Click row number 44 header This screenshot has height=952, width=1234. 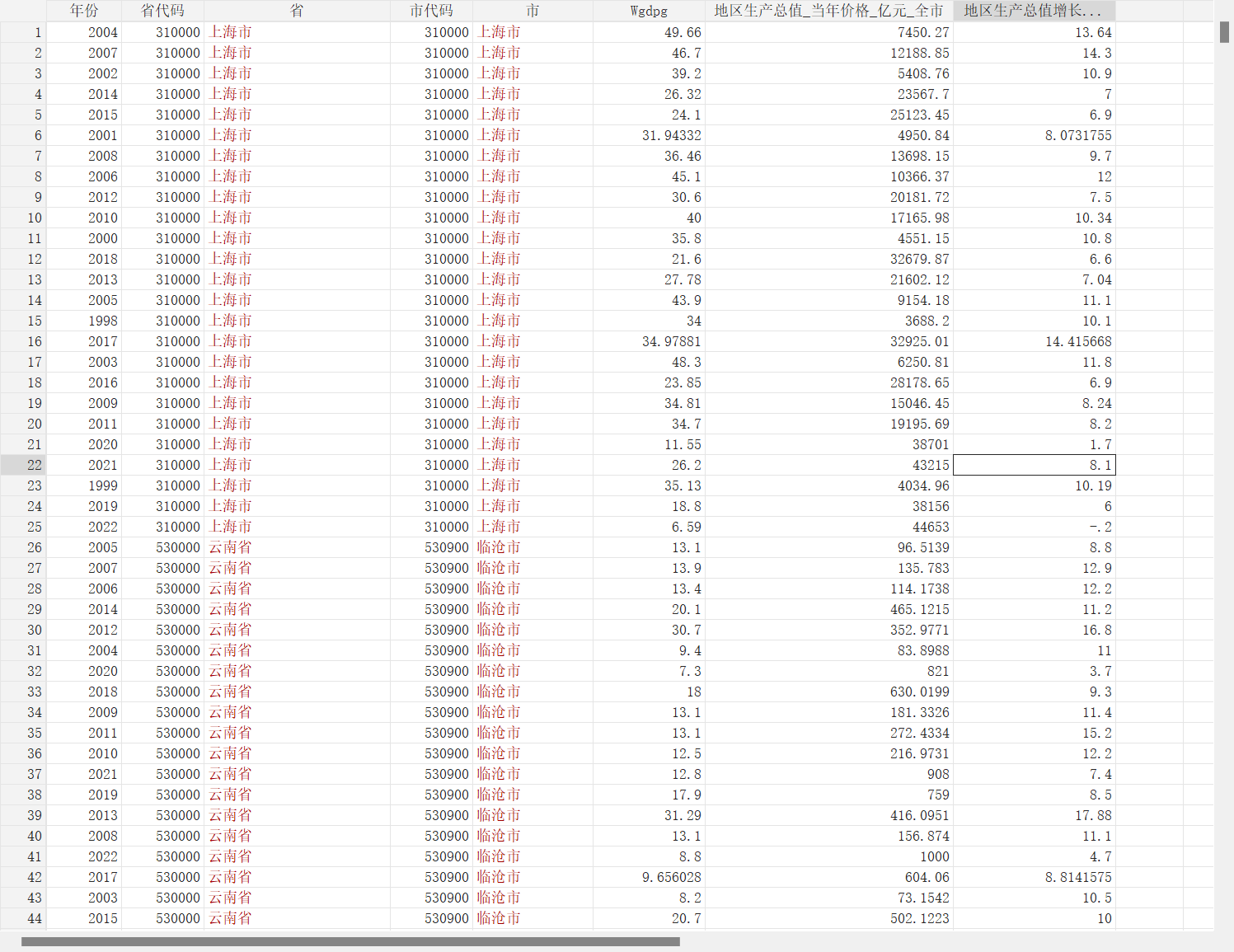tap(23, 918)
